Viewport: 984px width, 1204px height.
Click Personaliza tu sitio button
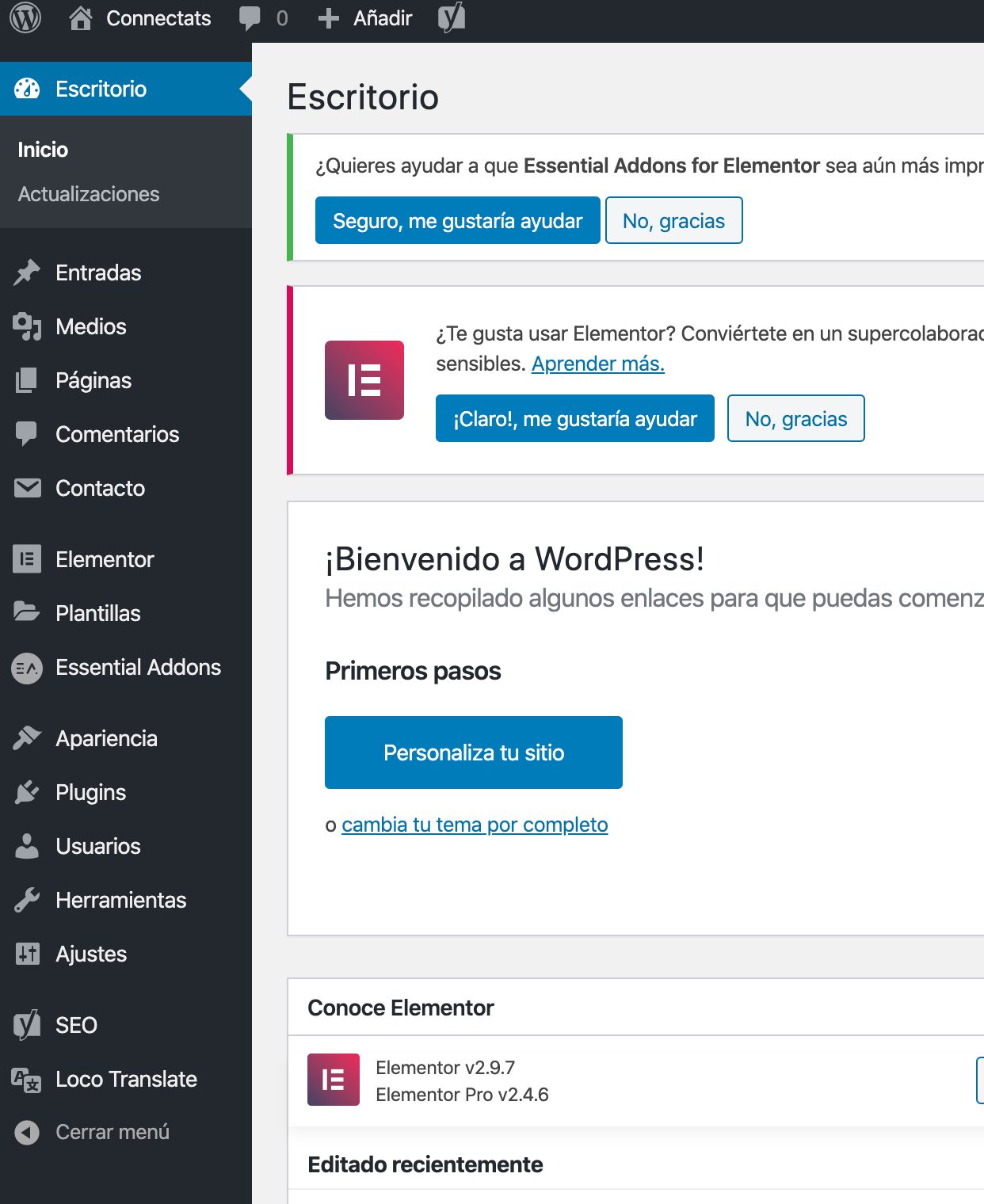click(474, 752)
